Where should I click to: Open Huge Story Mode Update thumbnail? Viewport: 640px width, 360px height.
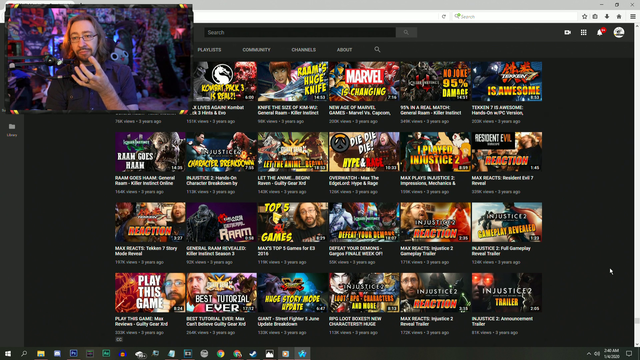(x=293, y=293)
